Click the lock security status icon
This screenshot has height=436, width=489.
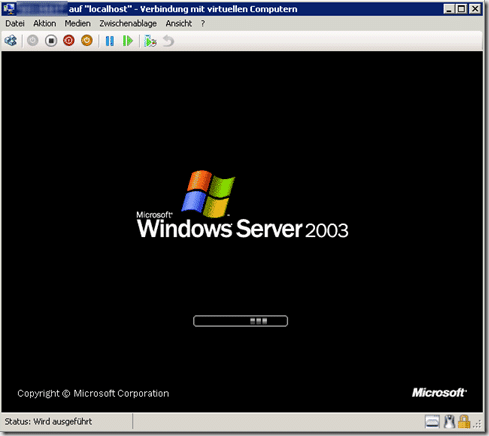click(464, 422)
